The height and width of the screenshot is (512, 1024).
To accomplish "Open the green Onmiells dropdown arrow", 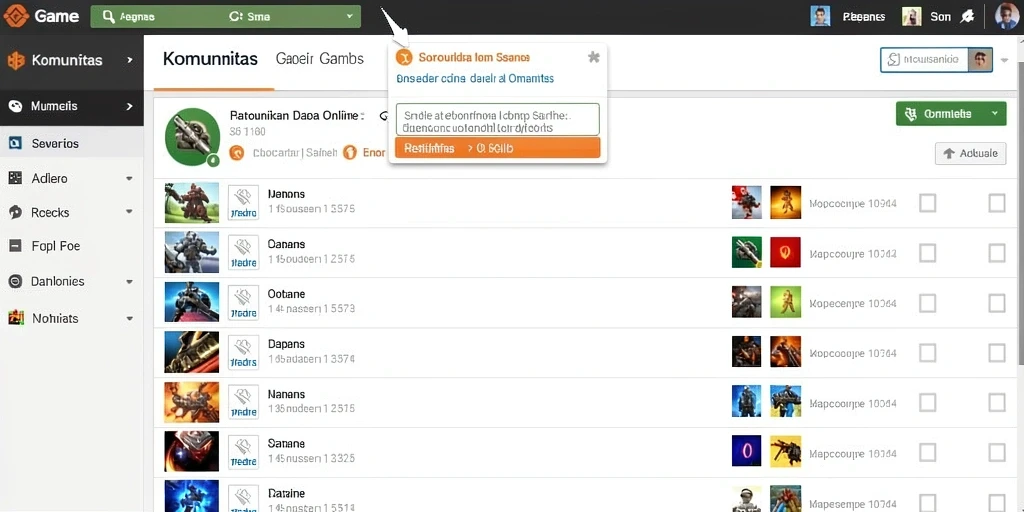I will click(x=995, y=114).
